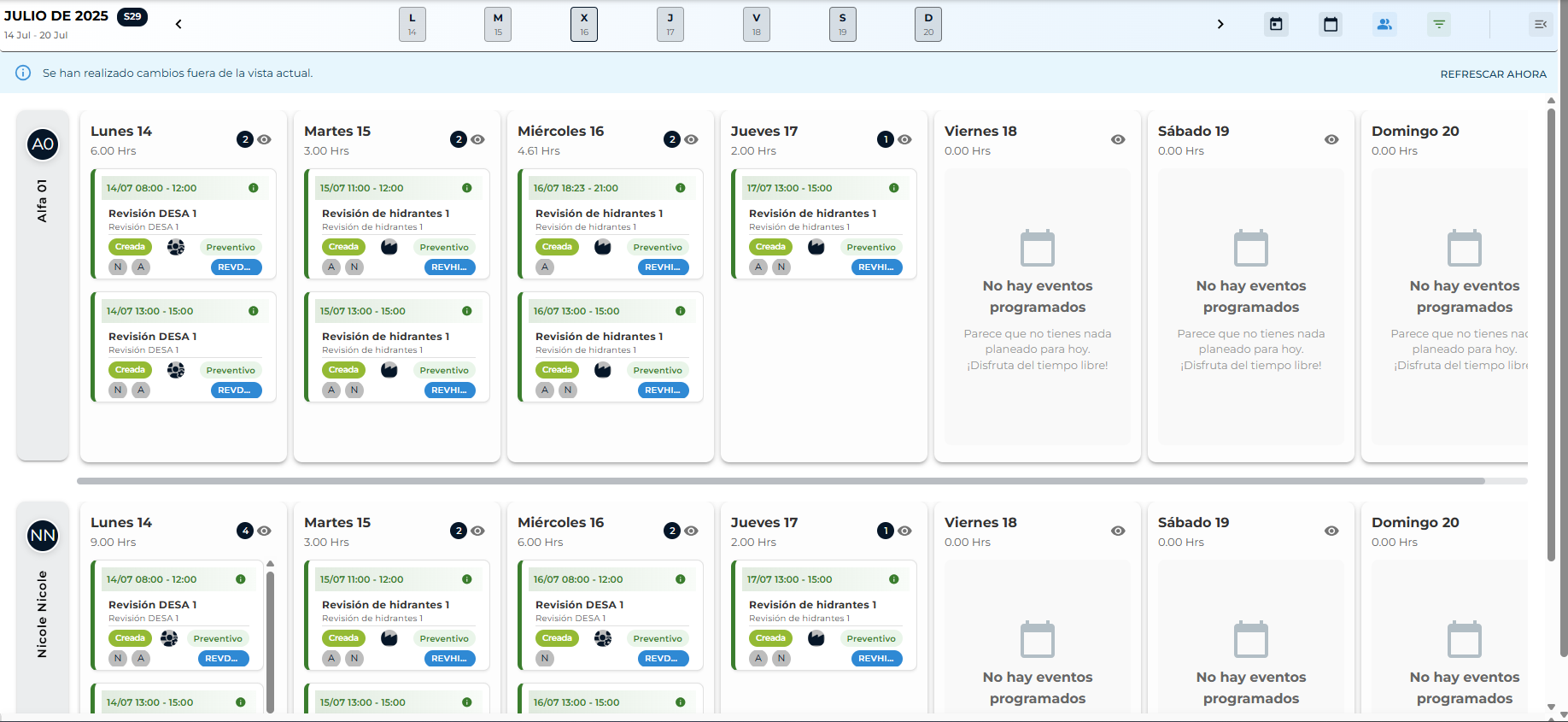
Task: Click 'Revisión DESA 1' title on Alfa 14/07 08:00
Action: (x=153, y=214)
